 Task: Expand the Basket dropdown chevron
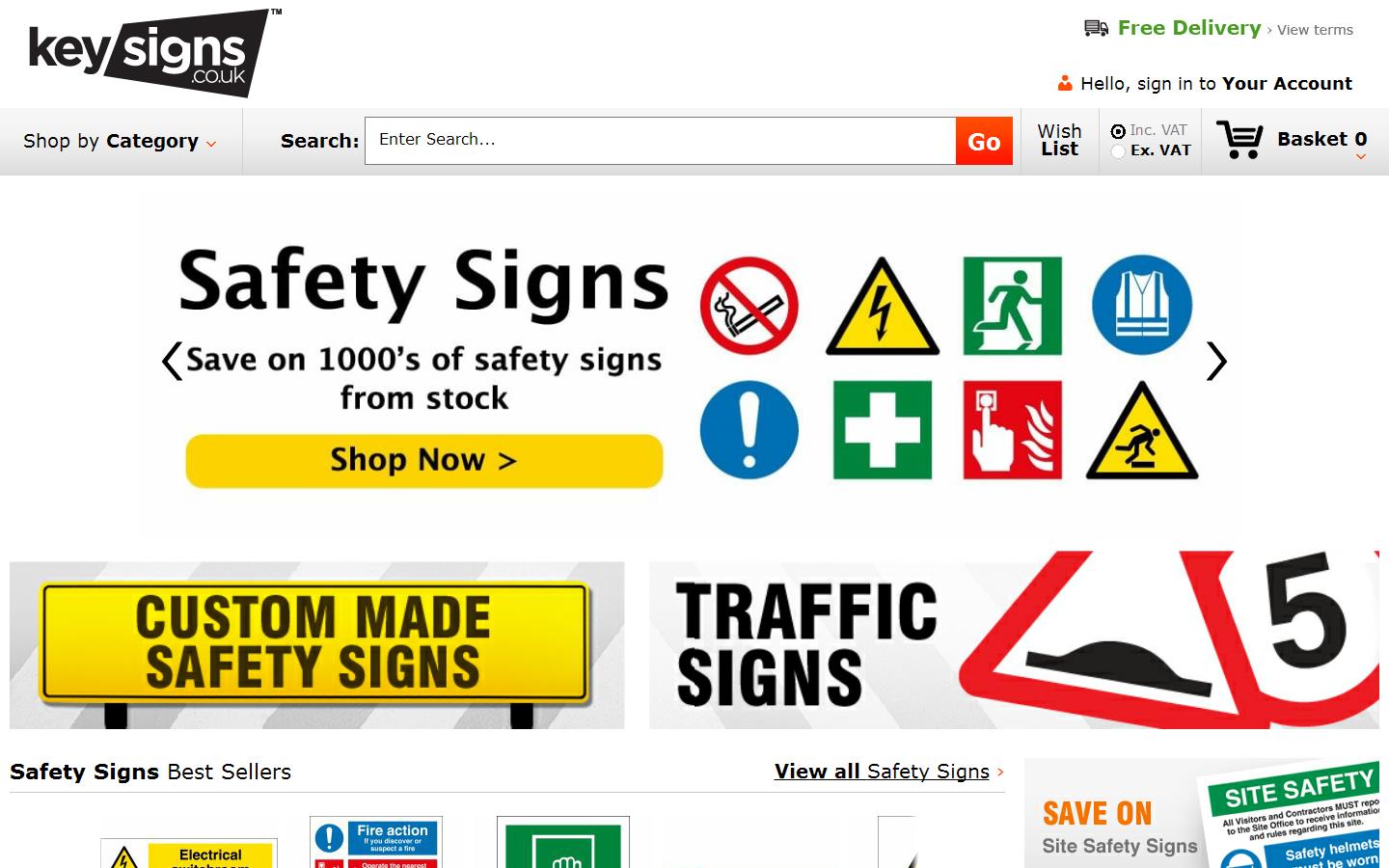pyautogui.click(x=1361, y=157)
